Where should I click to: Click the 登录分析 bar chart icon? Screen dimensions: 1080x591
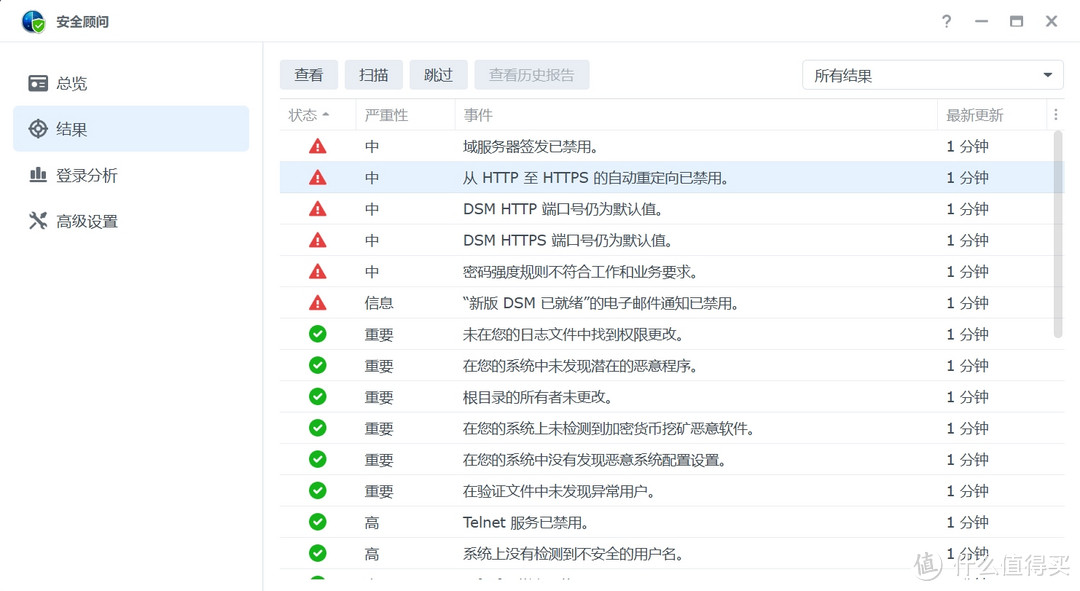click(x=38, y=175)
